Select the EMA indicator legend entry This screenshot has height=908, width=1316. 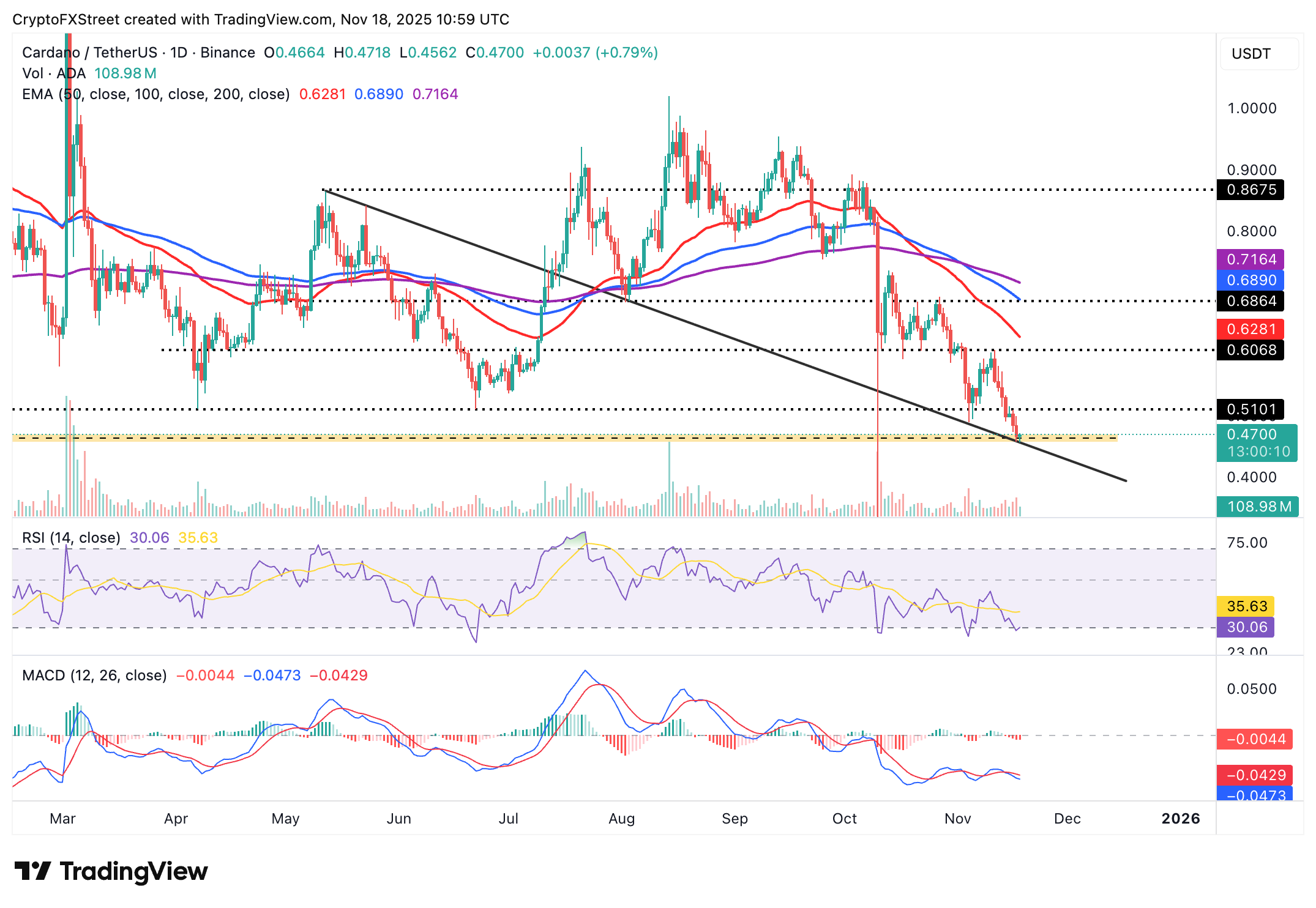tap(153, 94)
